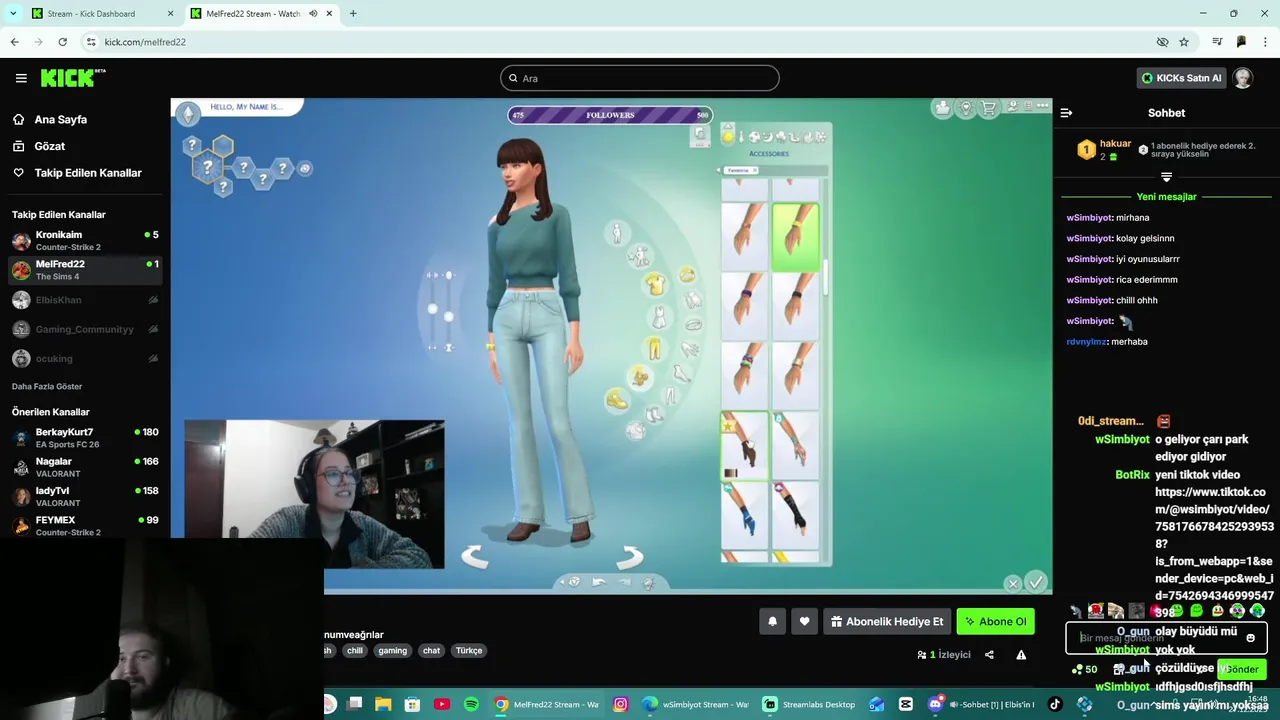Click the accessories list scrollbar
Screen dimensions: 1280x720
(x=826, y=277)
